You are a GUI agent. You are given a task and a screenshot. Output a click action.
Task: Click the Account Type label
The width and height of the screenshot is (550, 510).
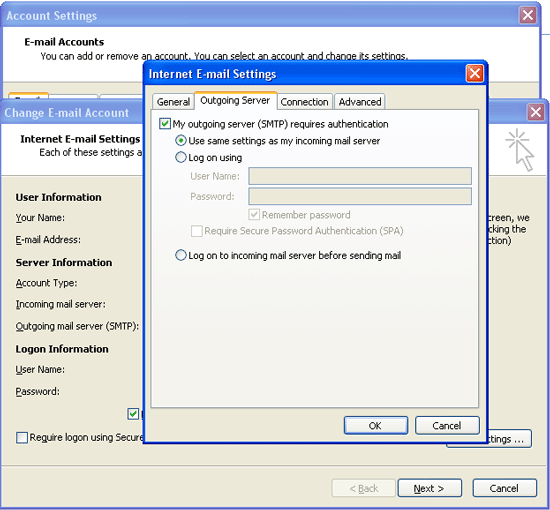pos(46,283)
